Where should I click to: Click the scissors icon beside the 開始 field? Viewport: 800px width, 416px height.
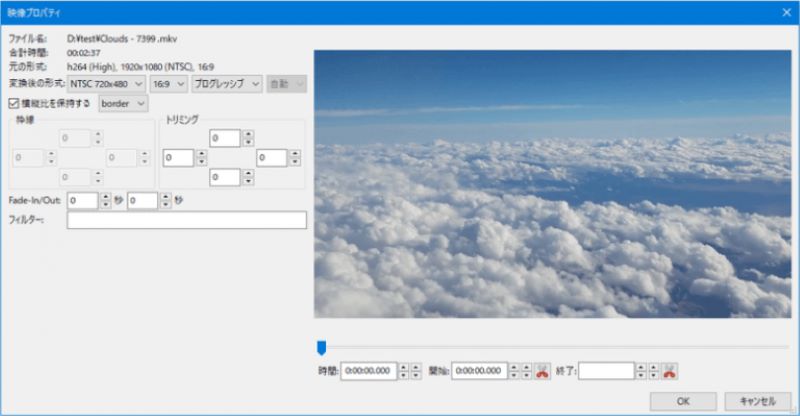(x=543, y=371)
